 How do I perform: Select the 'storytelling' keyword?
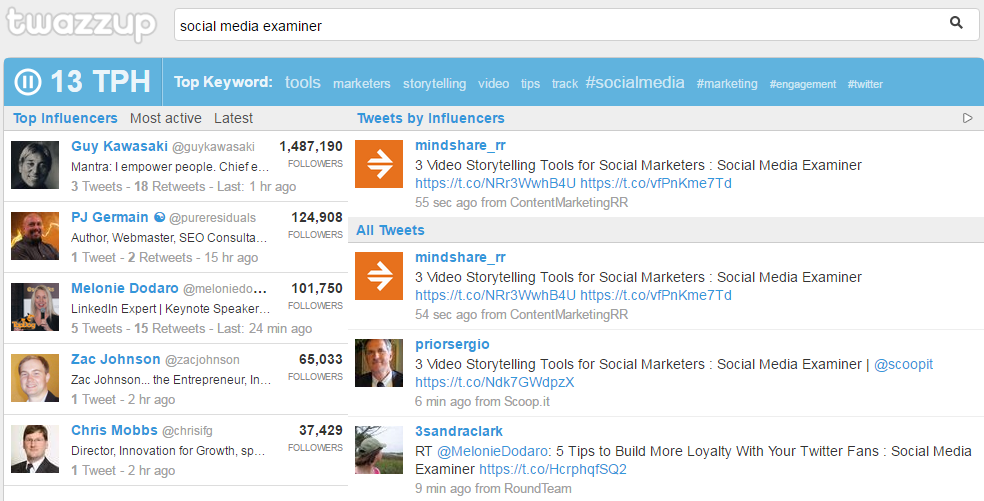[434, 84]
